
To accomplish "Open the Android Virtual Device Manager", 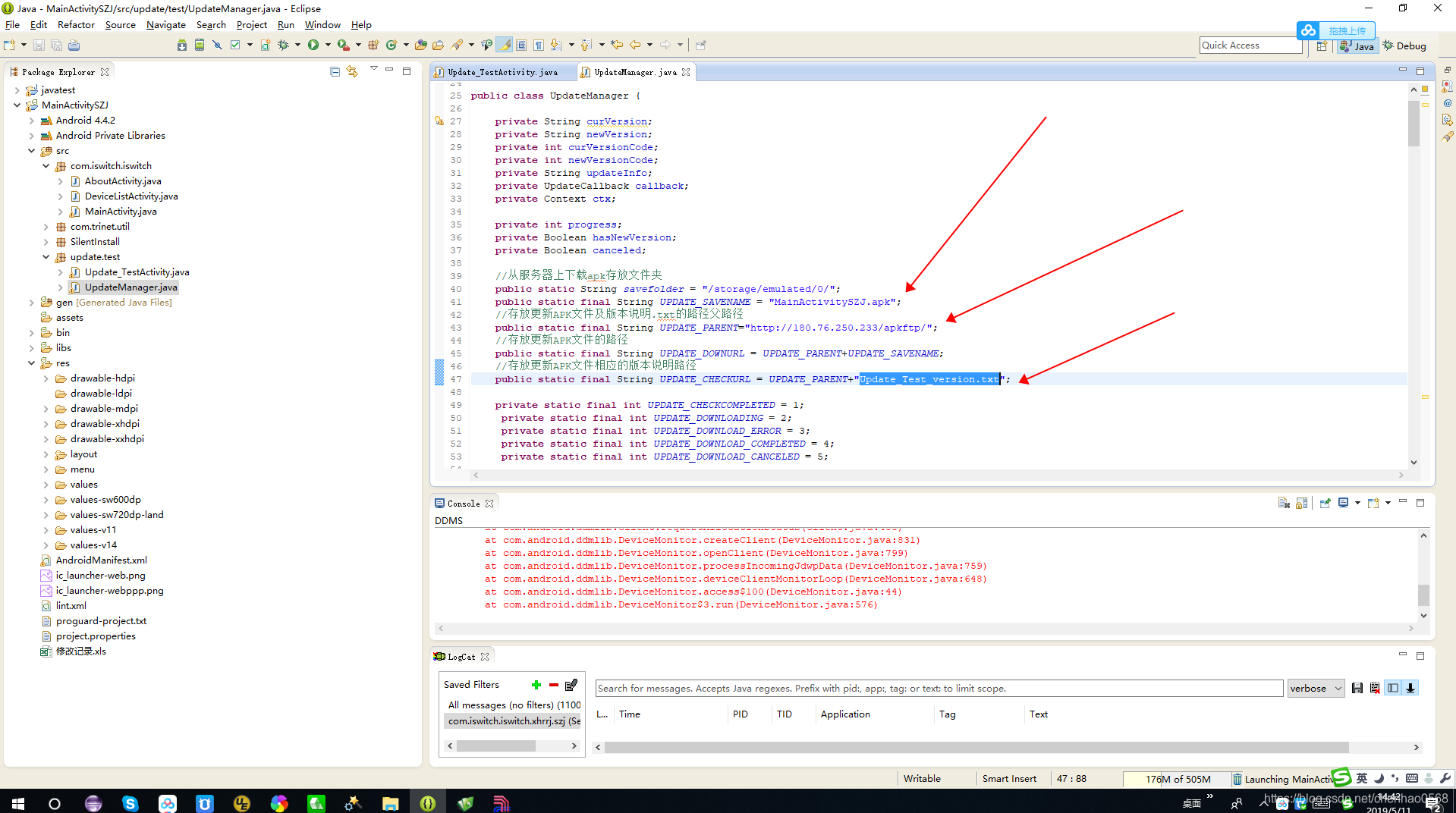I will pos(200,46).
